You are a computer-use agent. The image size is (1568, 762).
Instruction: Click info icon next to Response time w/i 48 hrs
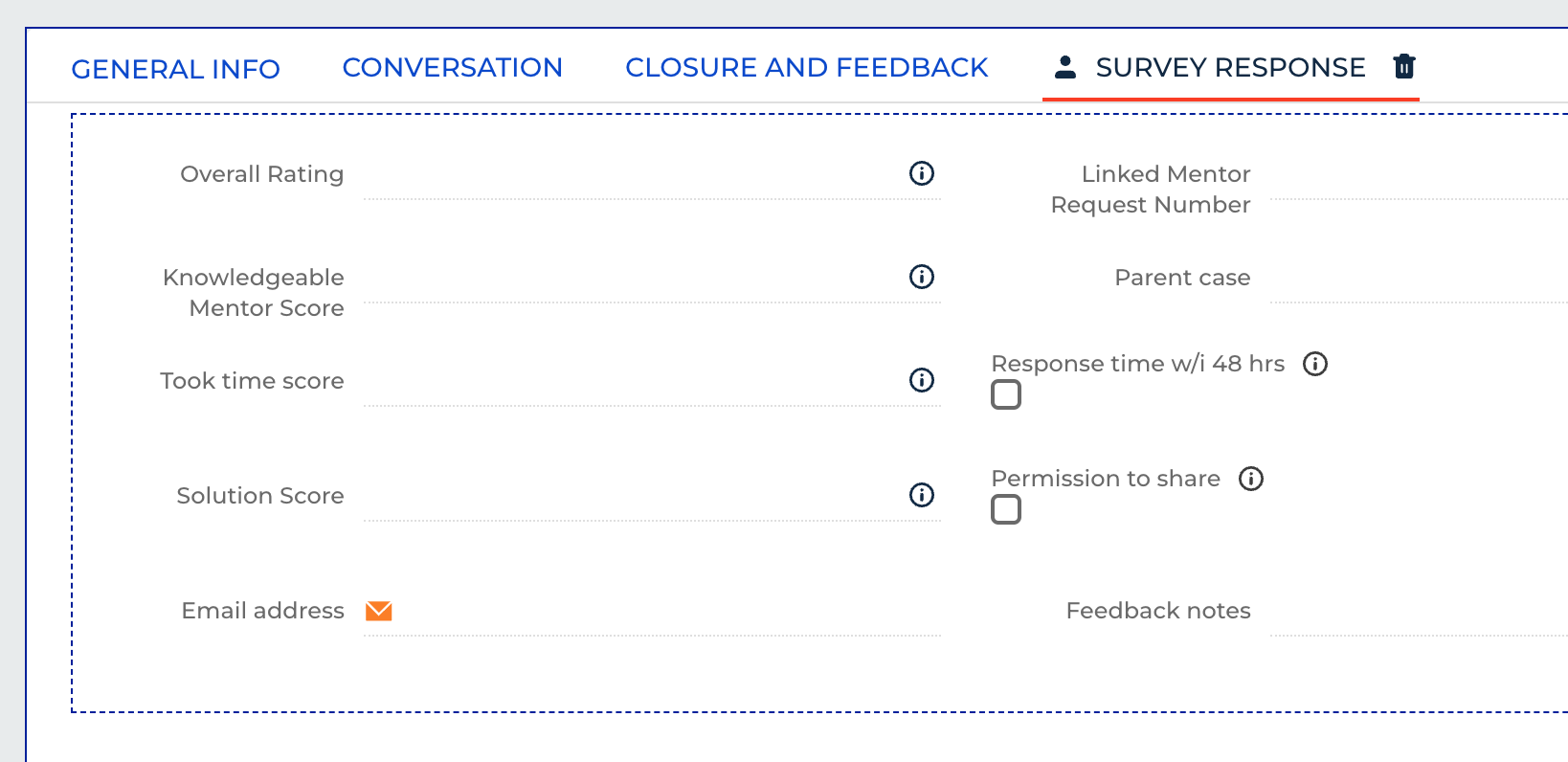[x=1315, y=364]
